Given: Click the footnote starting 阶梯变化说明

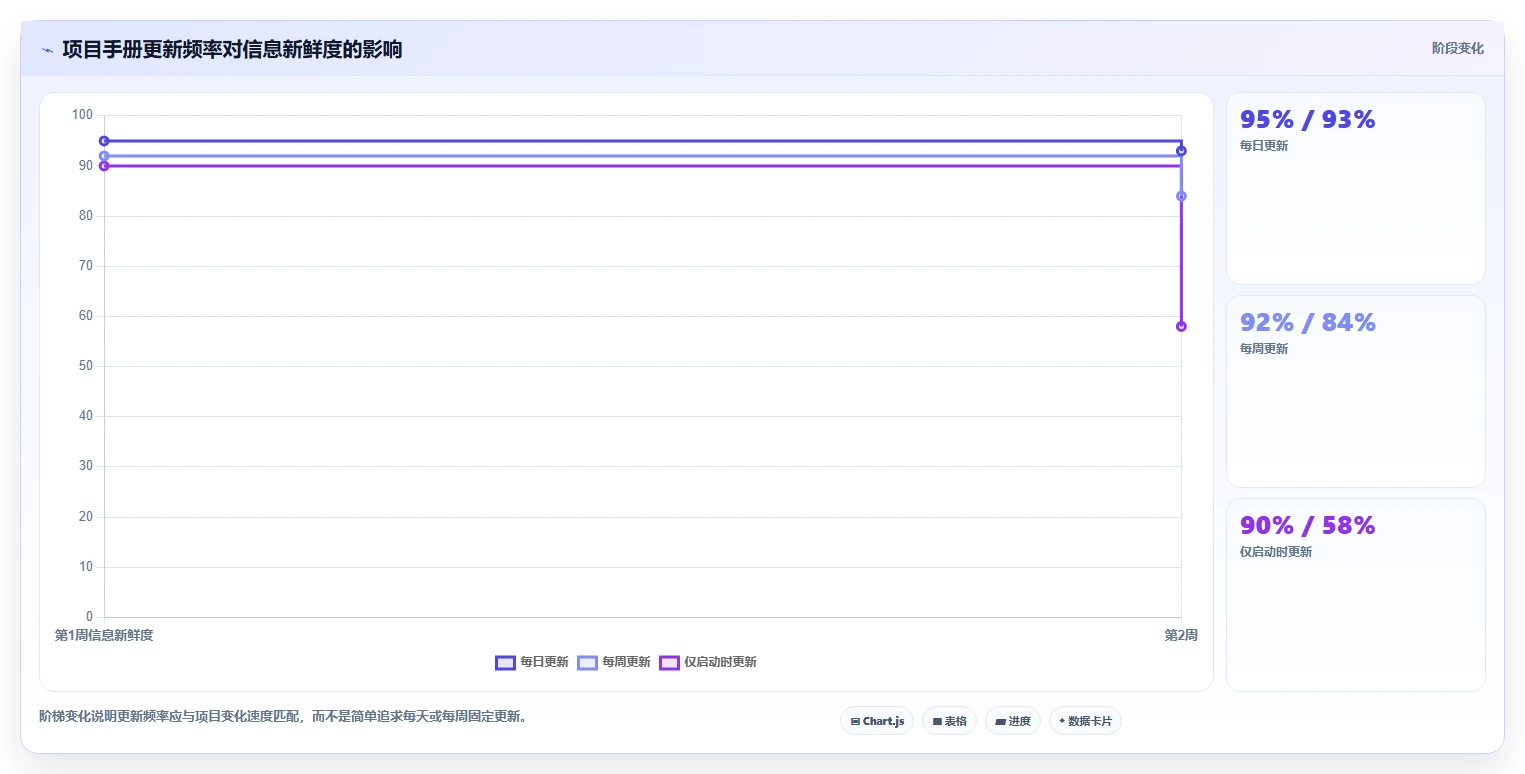Looking at the screenshot, I should [283, 717].
